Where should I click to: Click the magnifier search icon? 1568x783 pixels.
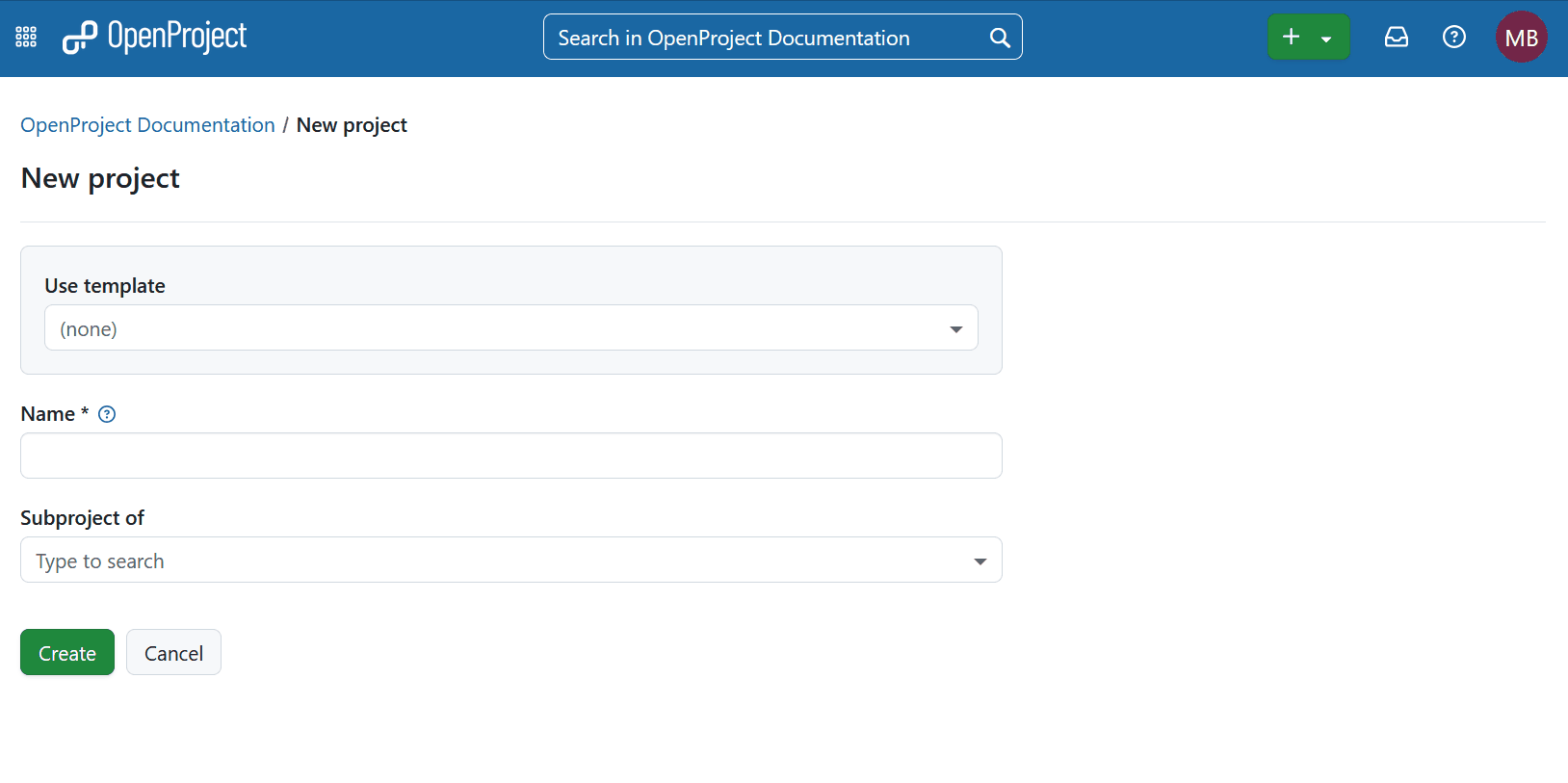click(1000, 38)
